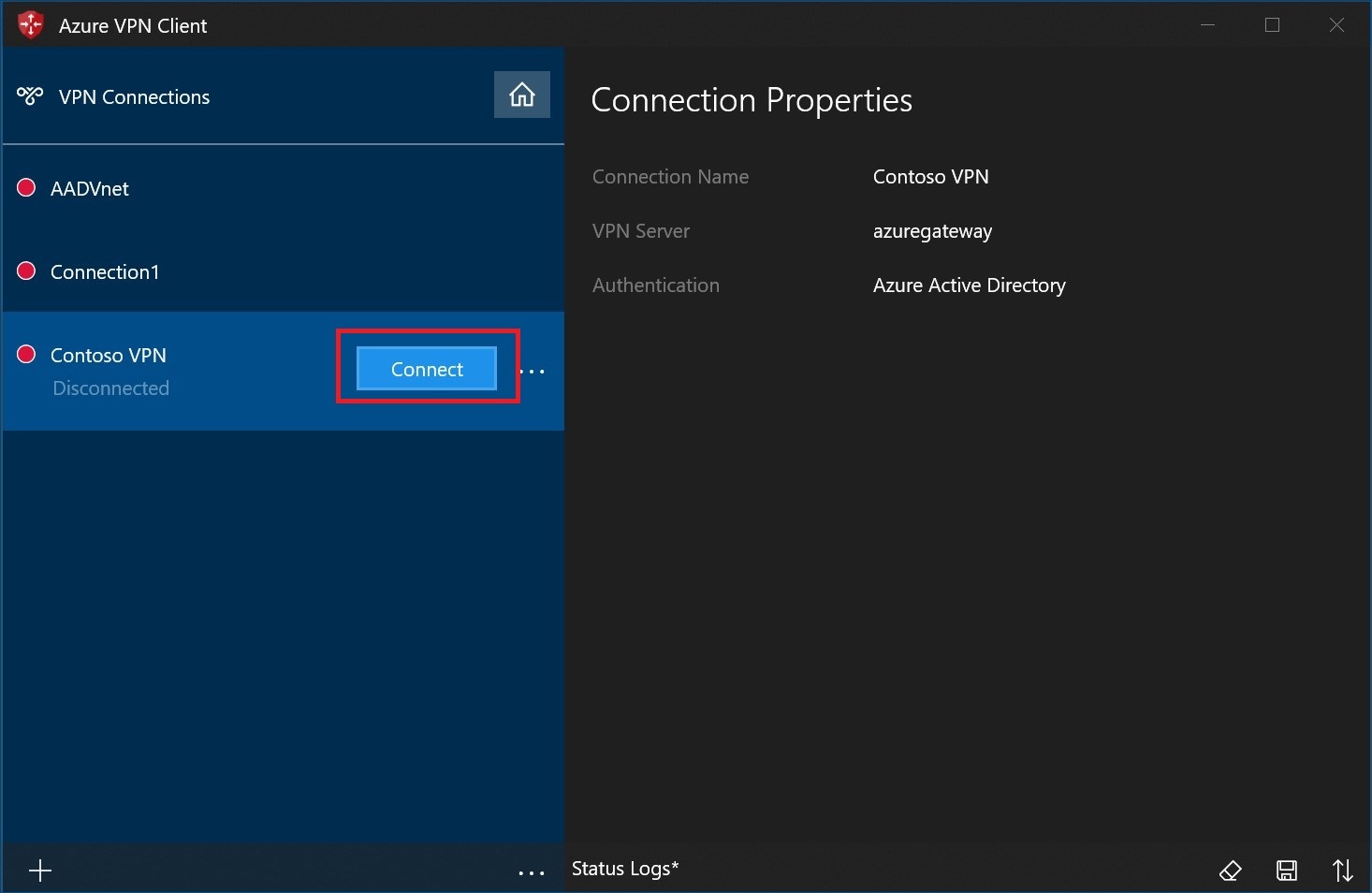Select the Connection1 entry

coord(105,272)
